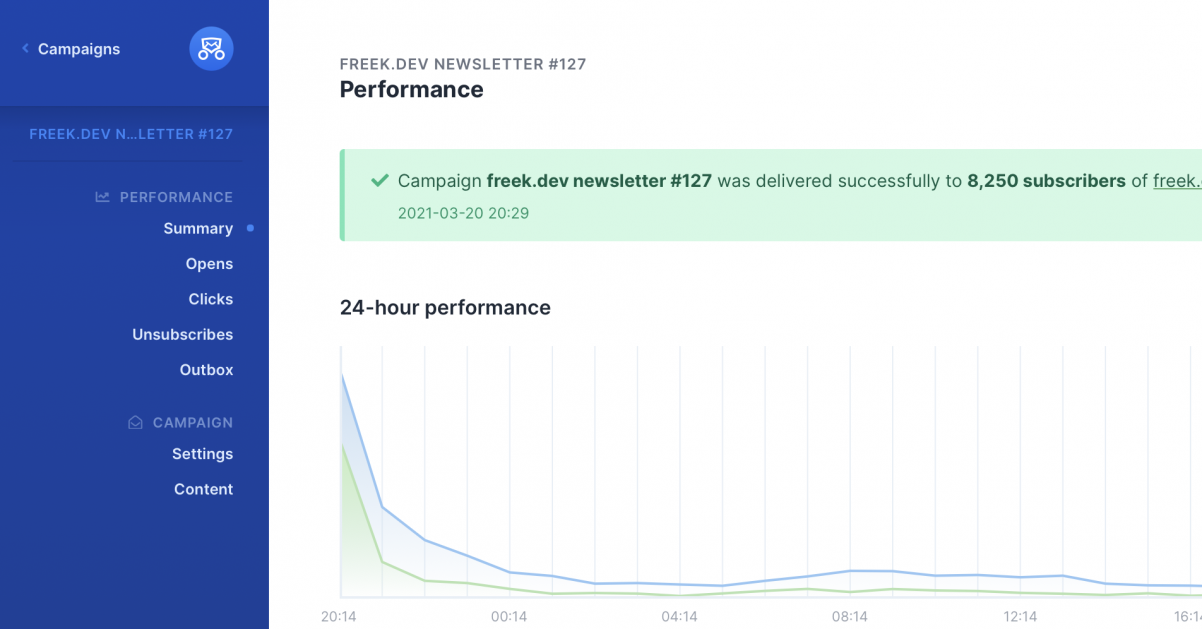Open the campaign Outbox

click(x=206, y=370)
